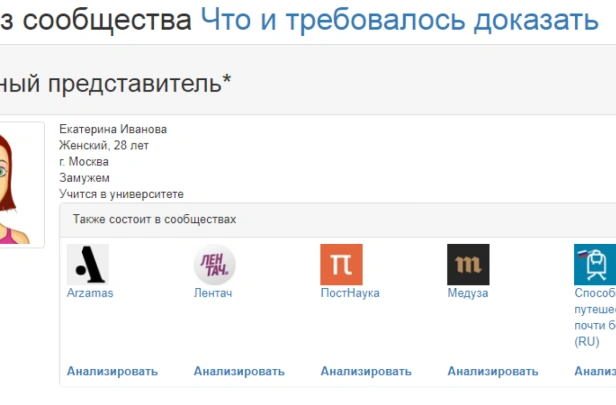Click Анализировать under the travel community
Viewport: 616px width, 405px height.
coord(595,371)
